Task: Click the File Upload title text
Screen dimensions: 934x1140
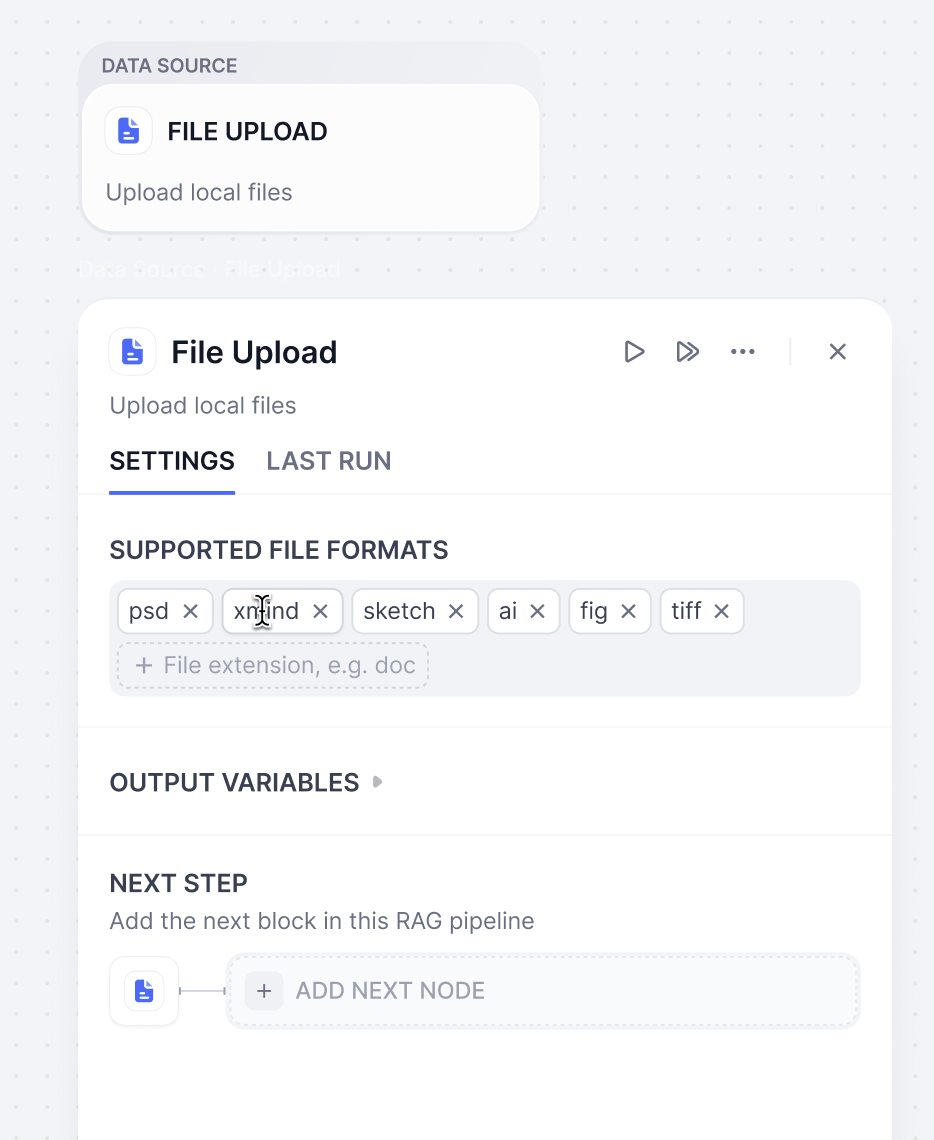Action: click(254, 352)
